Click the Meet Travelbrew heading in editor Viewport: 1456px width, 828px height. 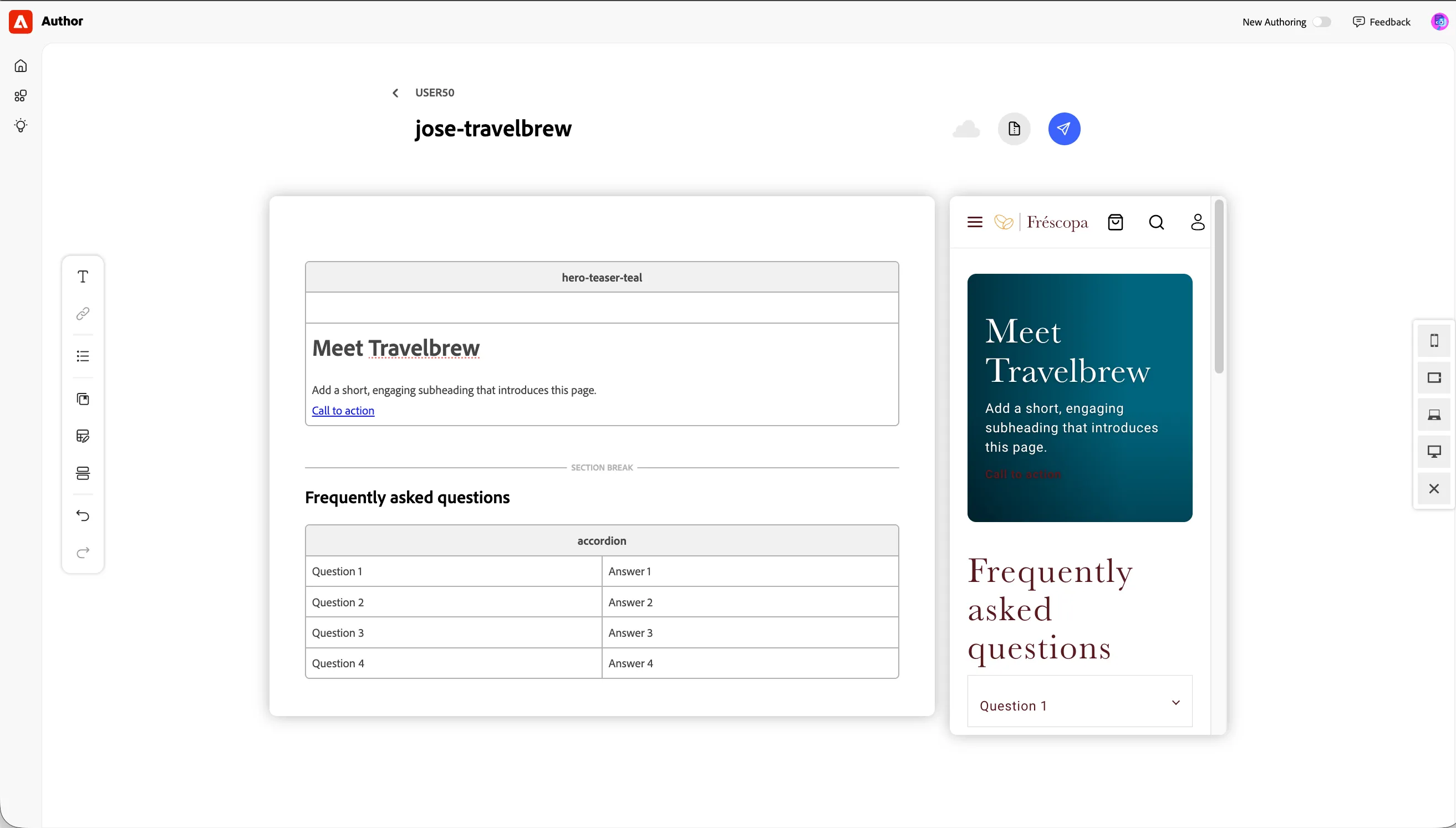tap(396, 348)
